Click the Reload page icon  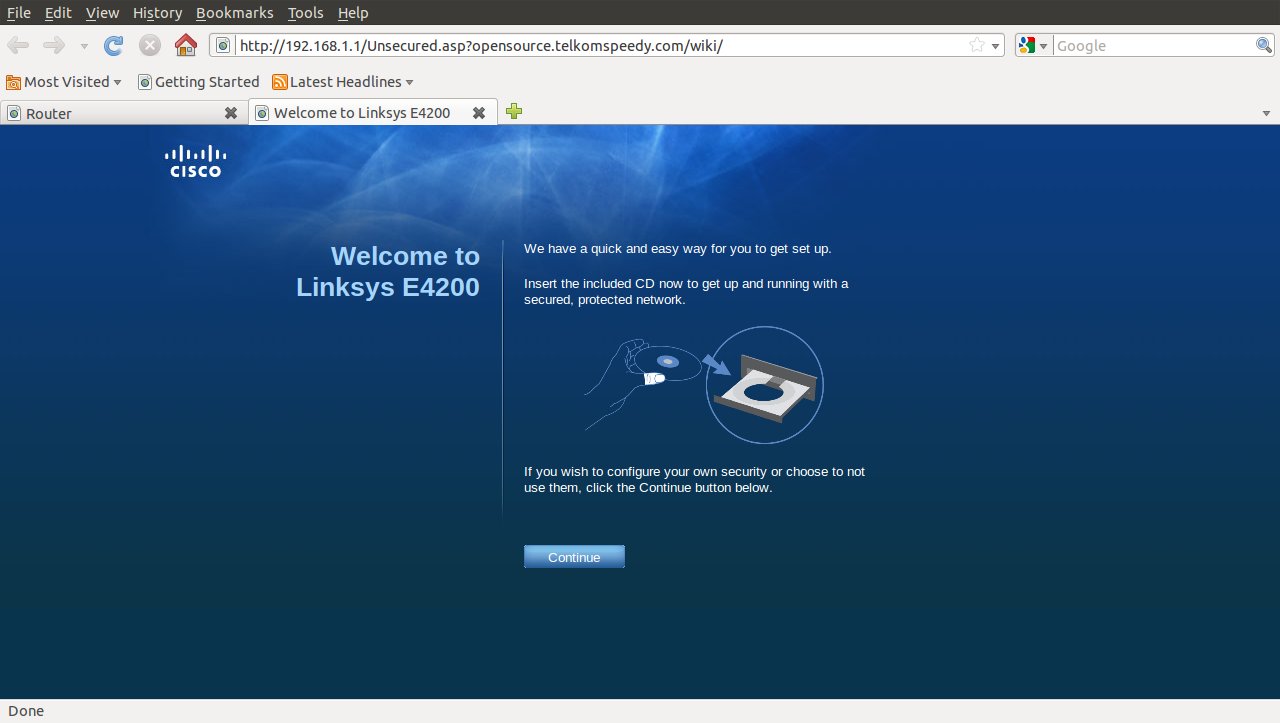(114, 45)
